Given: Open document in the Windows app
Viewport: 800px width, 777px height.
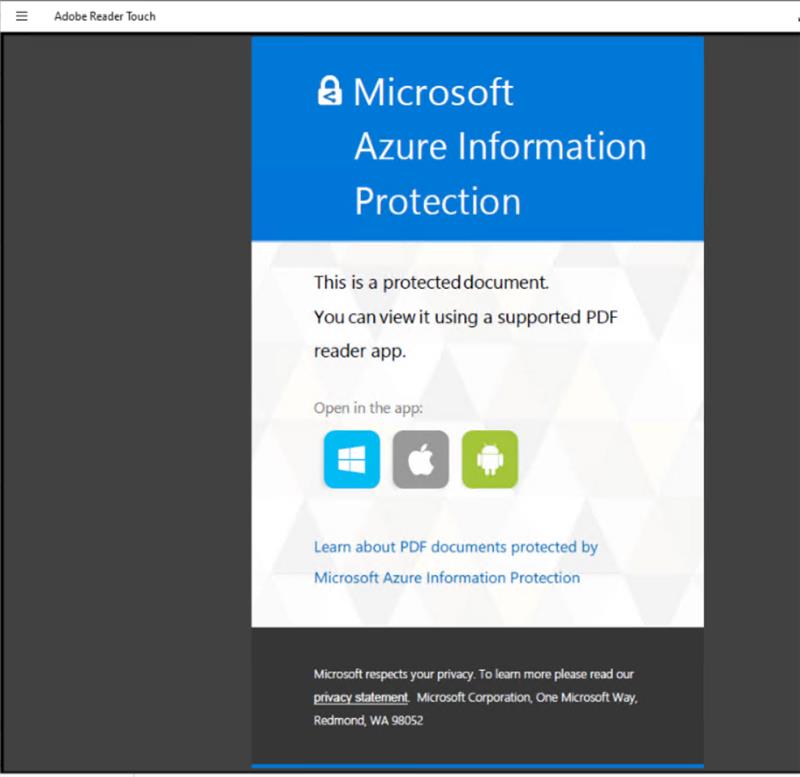Looking at the screenshot, I should pos(352,459).
